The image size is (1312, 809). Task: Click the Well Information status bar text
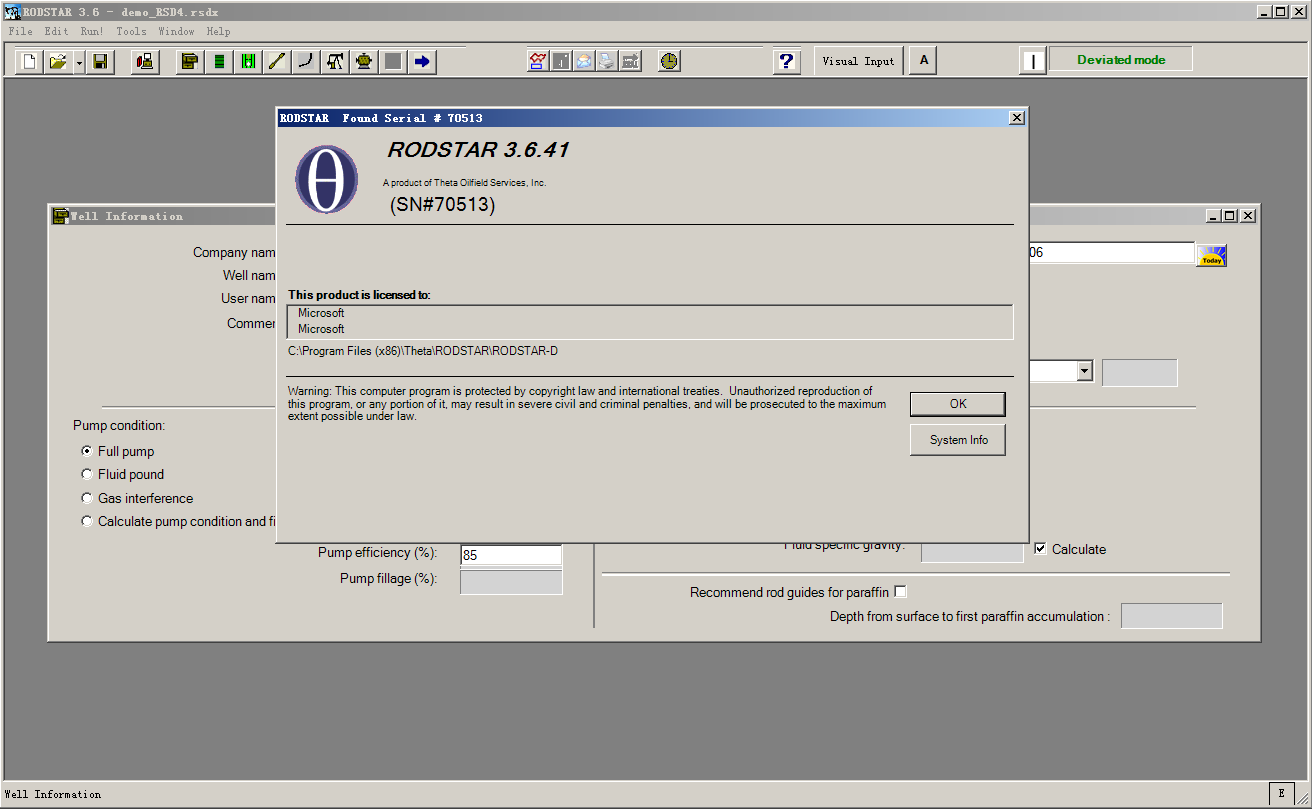(53, 794)
